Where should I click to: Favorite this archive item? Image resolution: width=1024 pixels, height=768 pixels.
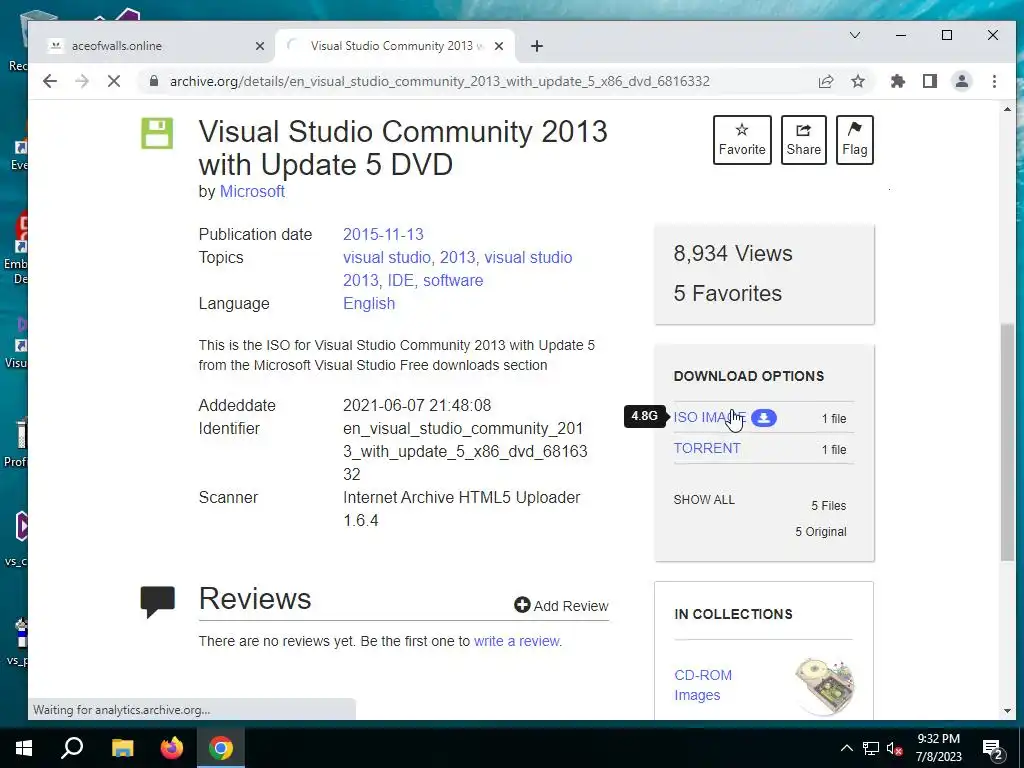tap(742, 140)
